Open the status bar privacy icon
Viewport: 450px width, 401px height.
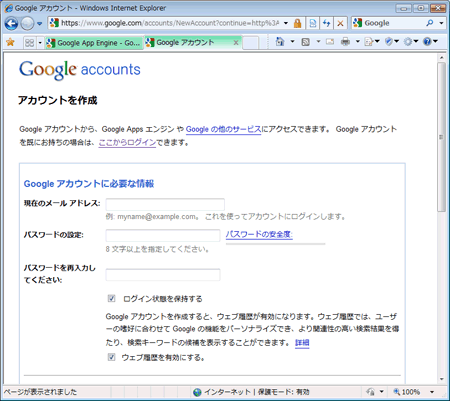pos(371,392)
